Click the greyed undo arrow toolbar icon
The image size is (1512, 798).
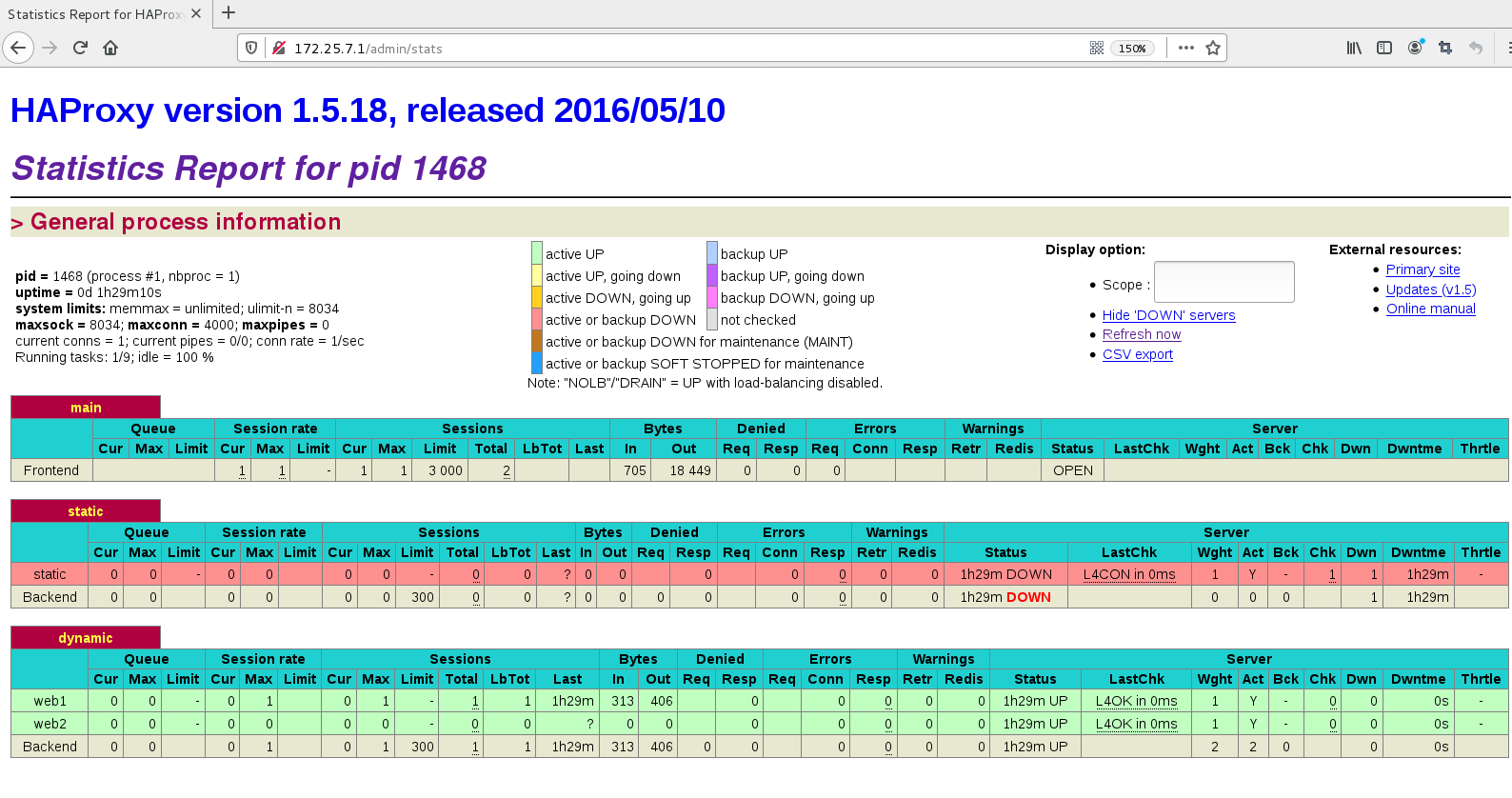point(1476,48)
